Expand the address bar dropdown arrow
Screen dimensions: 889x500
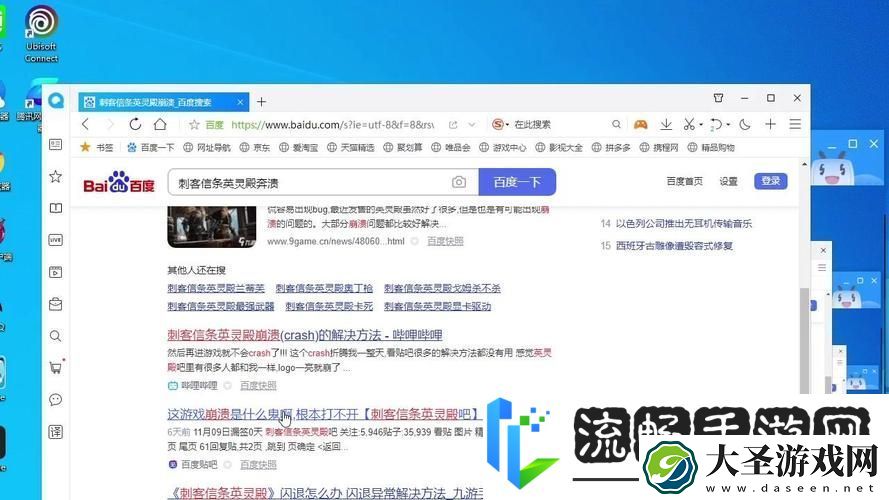(x=472, y=125)
